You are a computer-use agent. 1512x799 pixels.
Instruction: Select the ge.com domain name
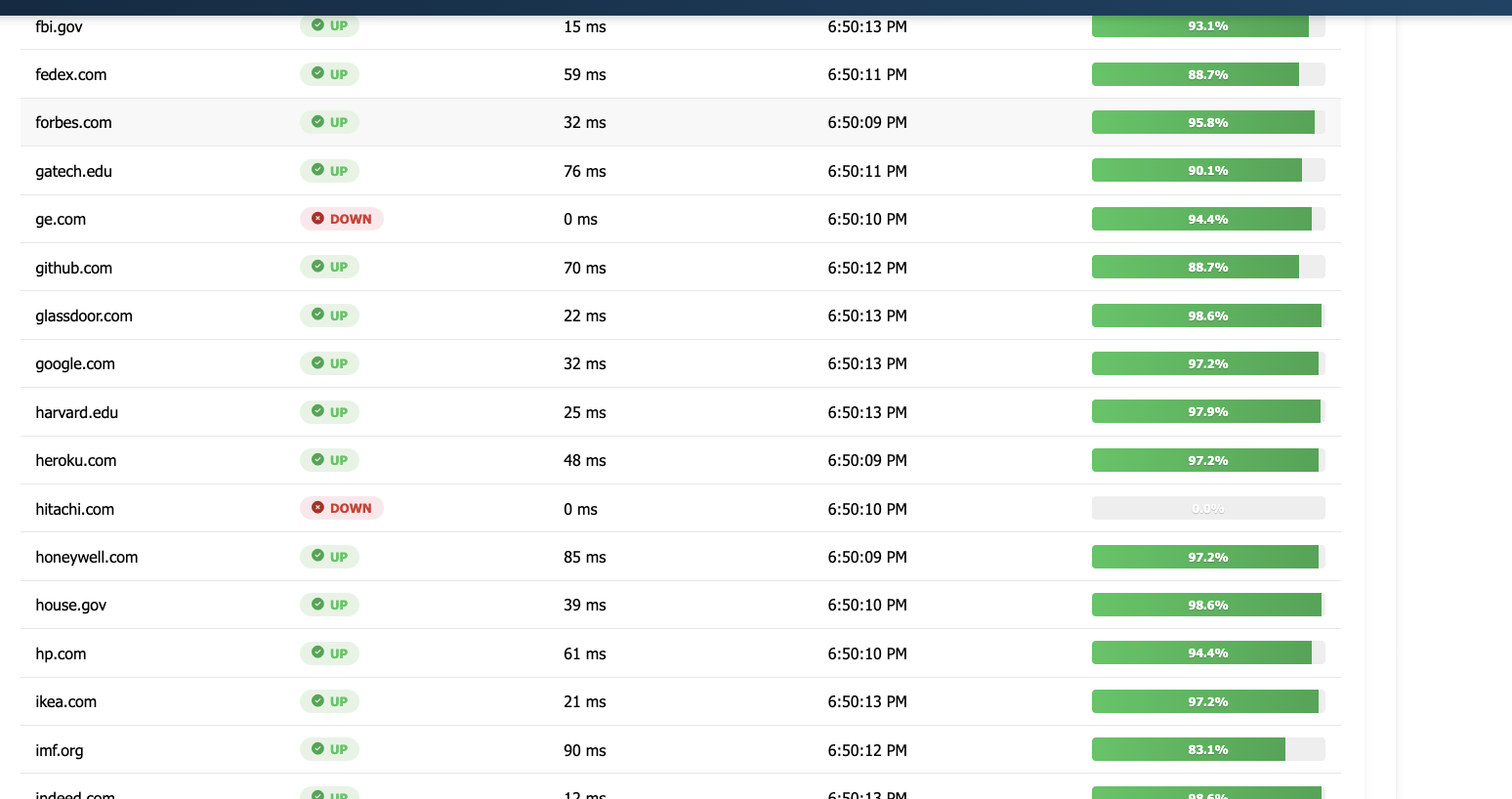pyautogui.click(x=61, y=220)
